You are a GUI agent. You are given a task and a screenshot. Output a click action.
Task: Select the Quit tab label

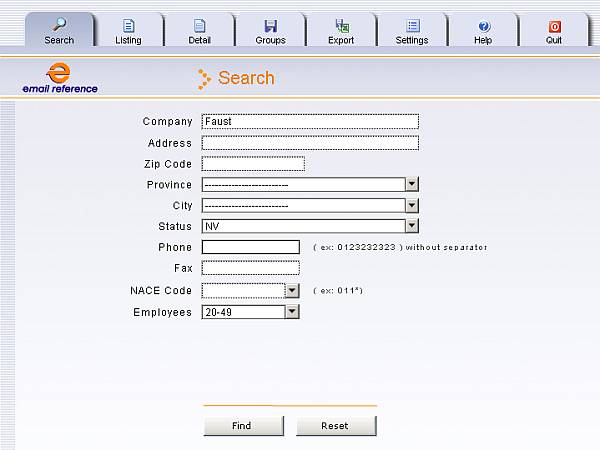click(554, 40)
